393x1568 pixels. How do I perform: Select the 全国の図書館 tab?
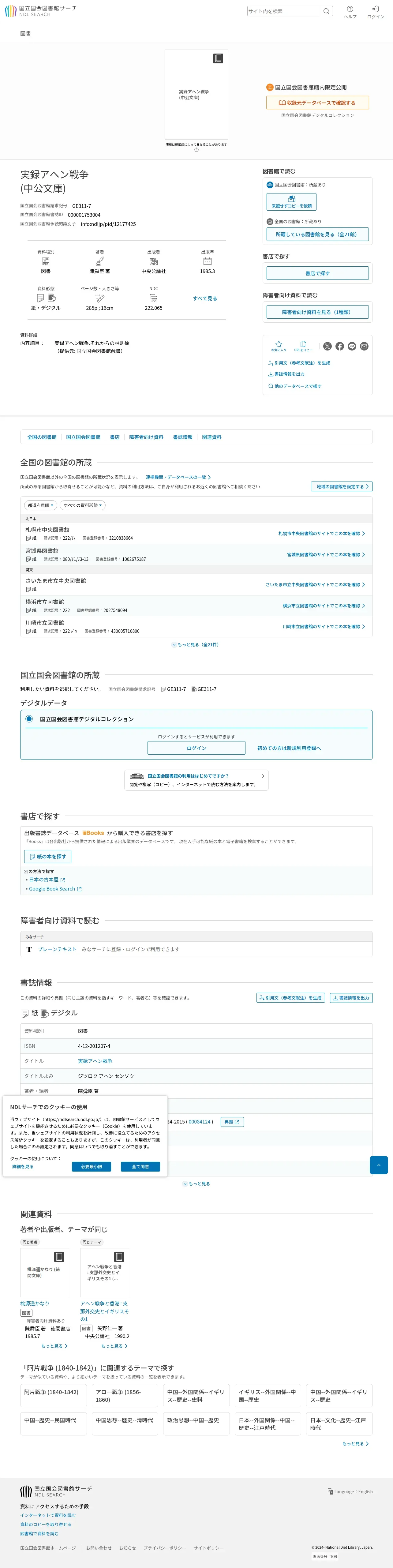tap(42, 437)
